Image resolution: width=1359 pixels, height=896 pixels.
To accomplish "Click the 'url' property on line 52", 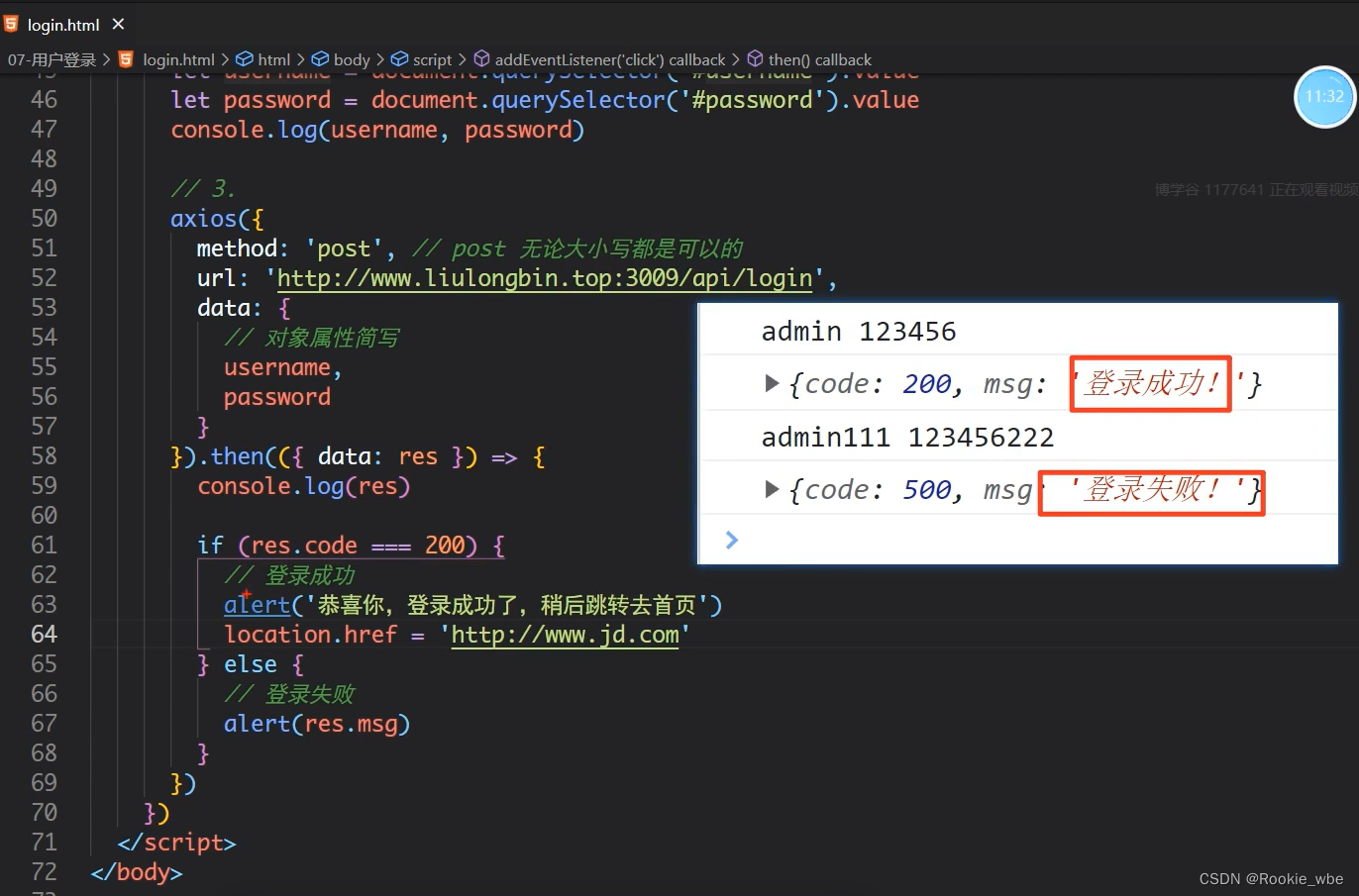I will [x=216, y=278].
